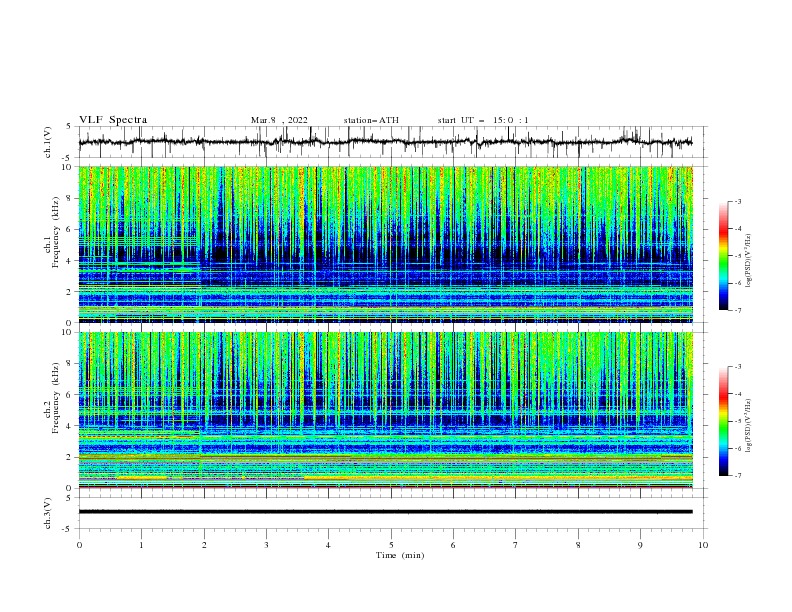Click the ch.1 "Frequency (kHz)" axis label
The width and height of the screenshot is (792, 612).
tap(55, 231)
